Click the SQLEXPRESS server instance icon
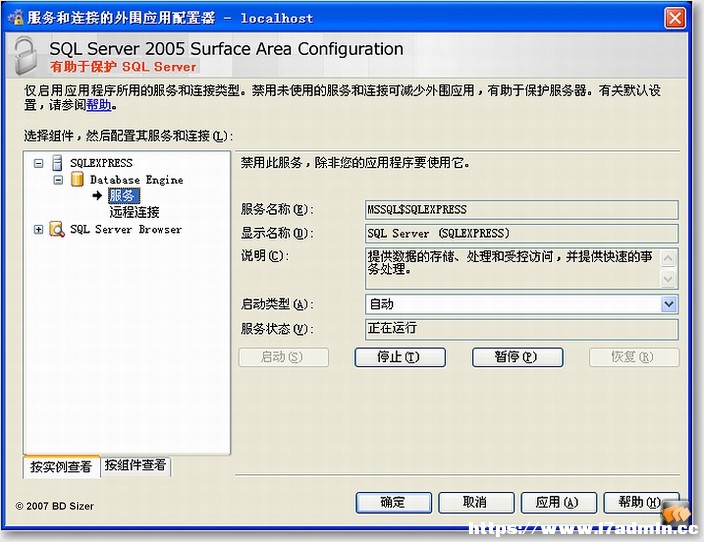The image size is (704, 542). click(x=57, y=163)
